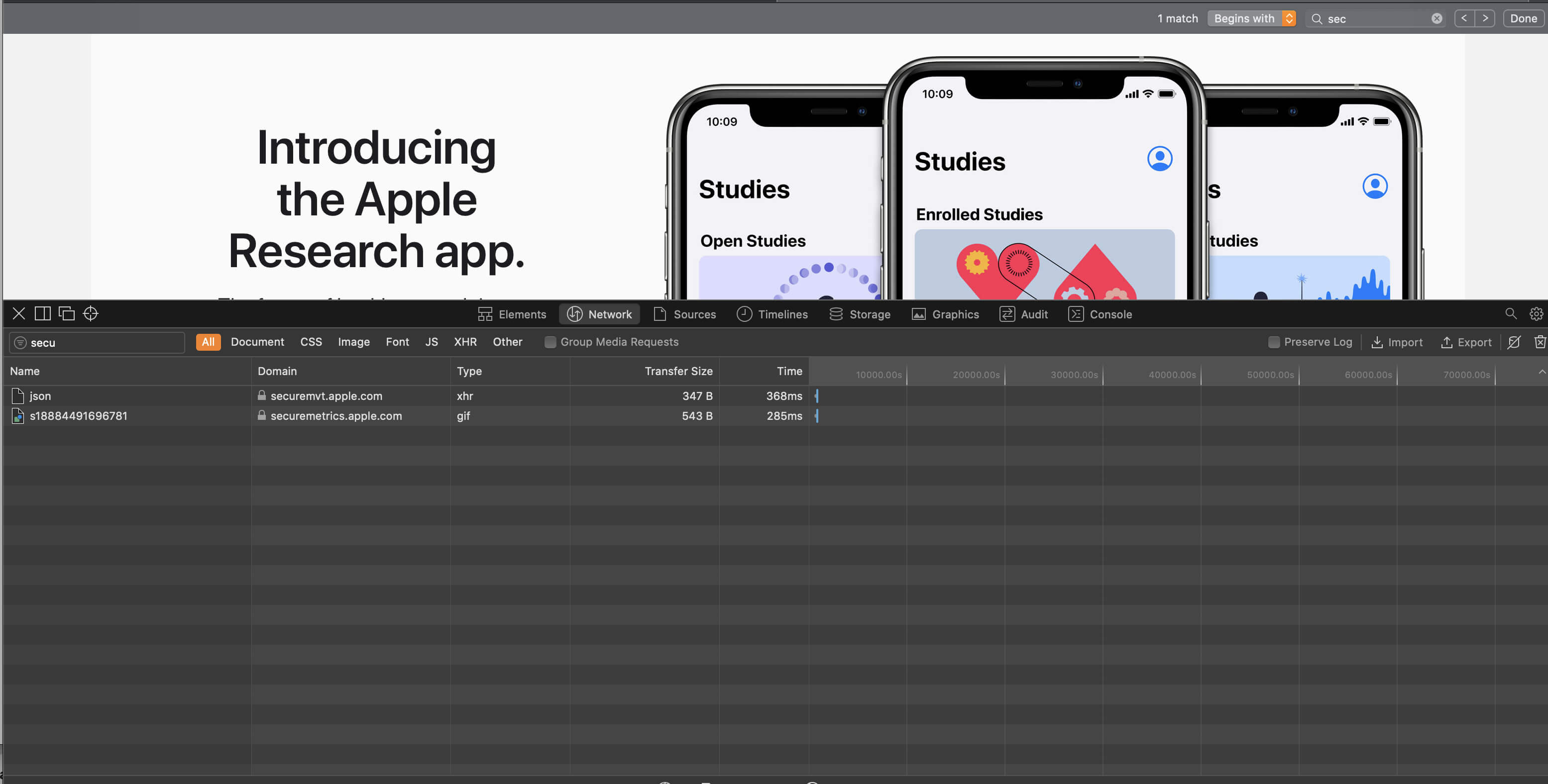Viewport: 1548px width, 784px height.
Task: Open the inspector settings gear icon
Action: [1536, 313]
